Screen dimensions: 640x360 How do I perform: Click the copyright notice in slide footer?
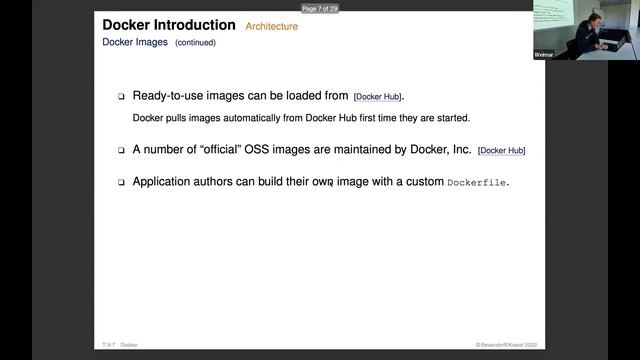click(506, 345)
